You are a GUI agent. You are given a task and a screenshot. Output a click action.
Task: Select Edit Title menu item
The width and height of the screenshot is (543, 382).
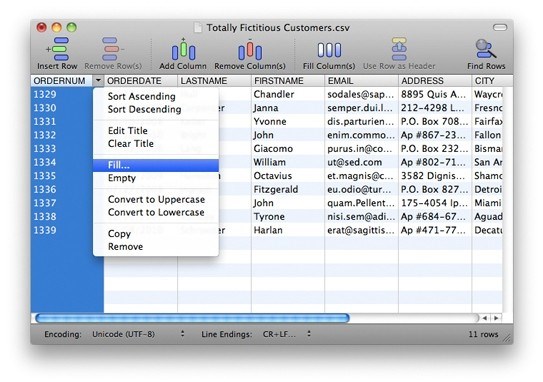(155, 131)
